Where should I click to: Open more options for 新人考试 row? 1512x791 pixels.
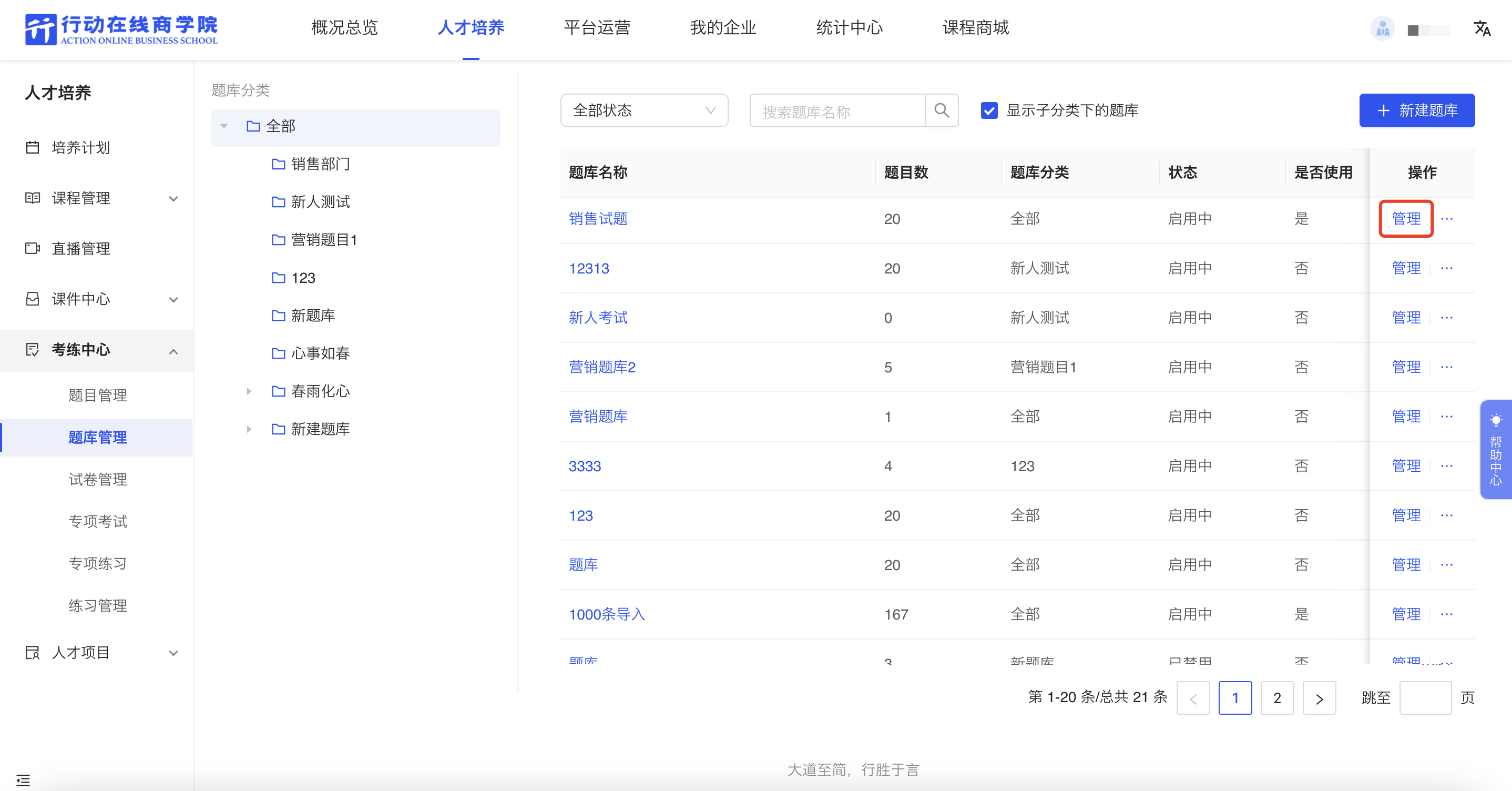point(1447,318)
